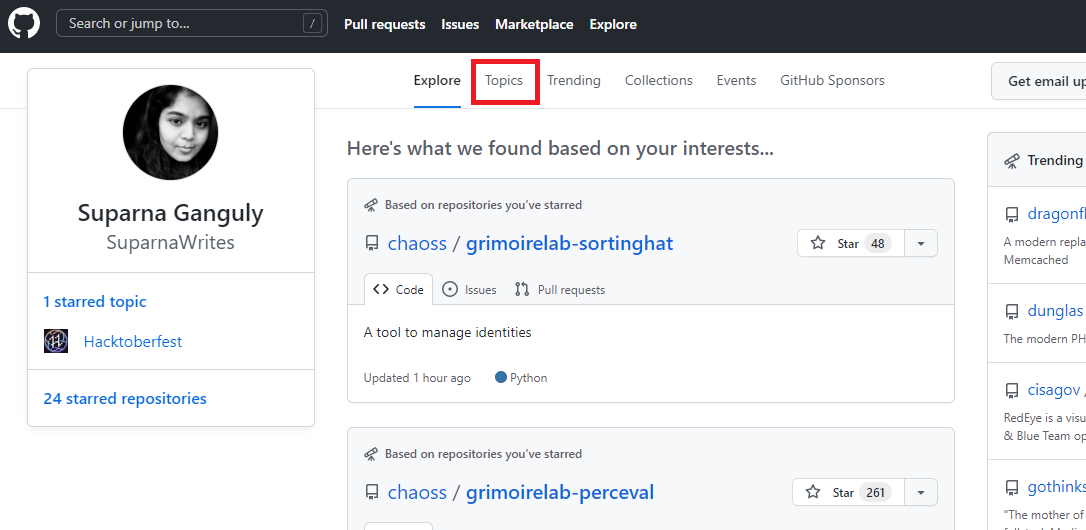Click the Pull requests branch icon
Screen dimensions: 1086x530
coord(522,290)
